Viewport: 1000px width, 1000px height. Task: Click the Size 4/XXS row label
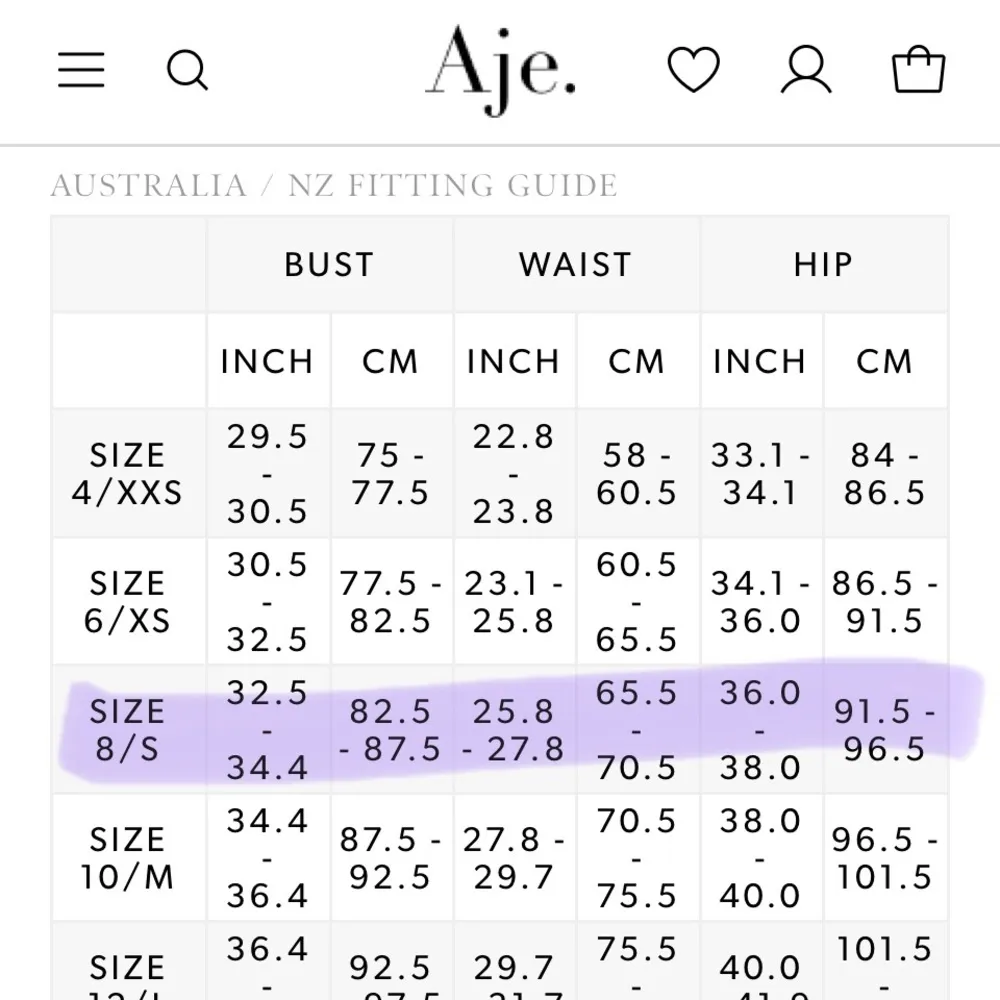(x=127, y=474)
